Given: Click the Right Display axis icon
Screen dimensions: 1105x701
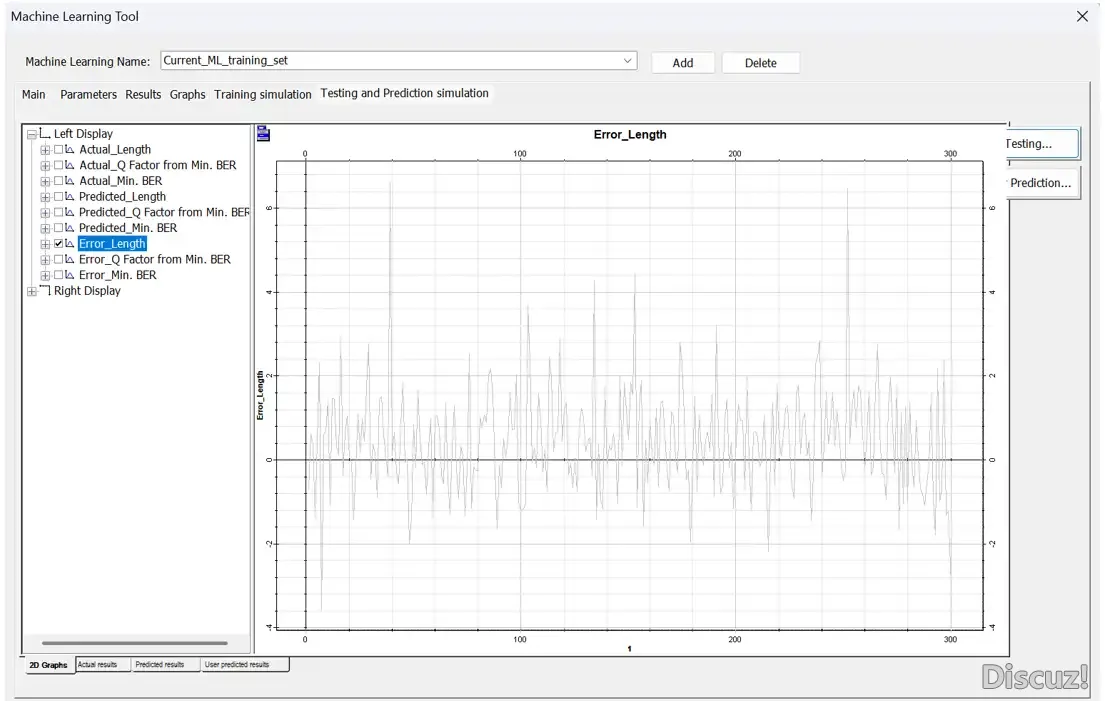Looking at the screenshot, I should click(45, 290).
